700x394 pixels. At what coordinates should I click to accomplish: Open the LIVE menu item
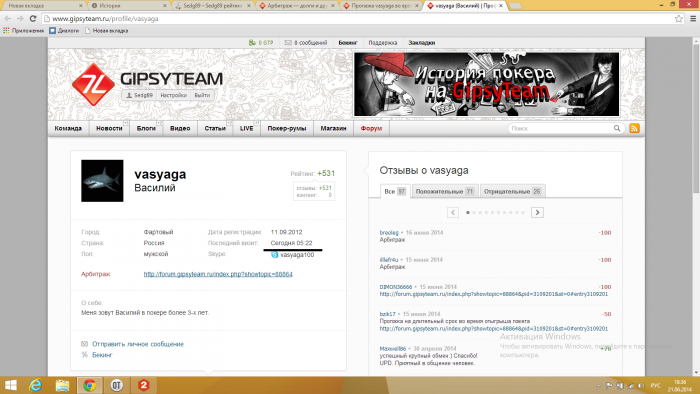coord(246,129)
